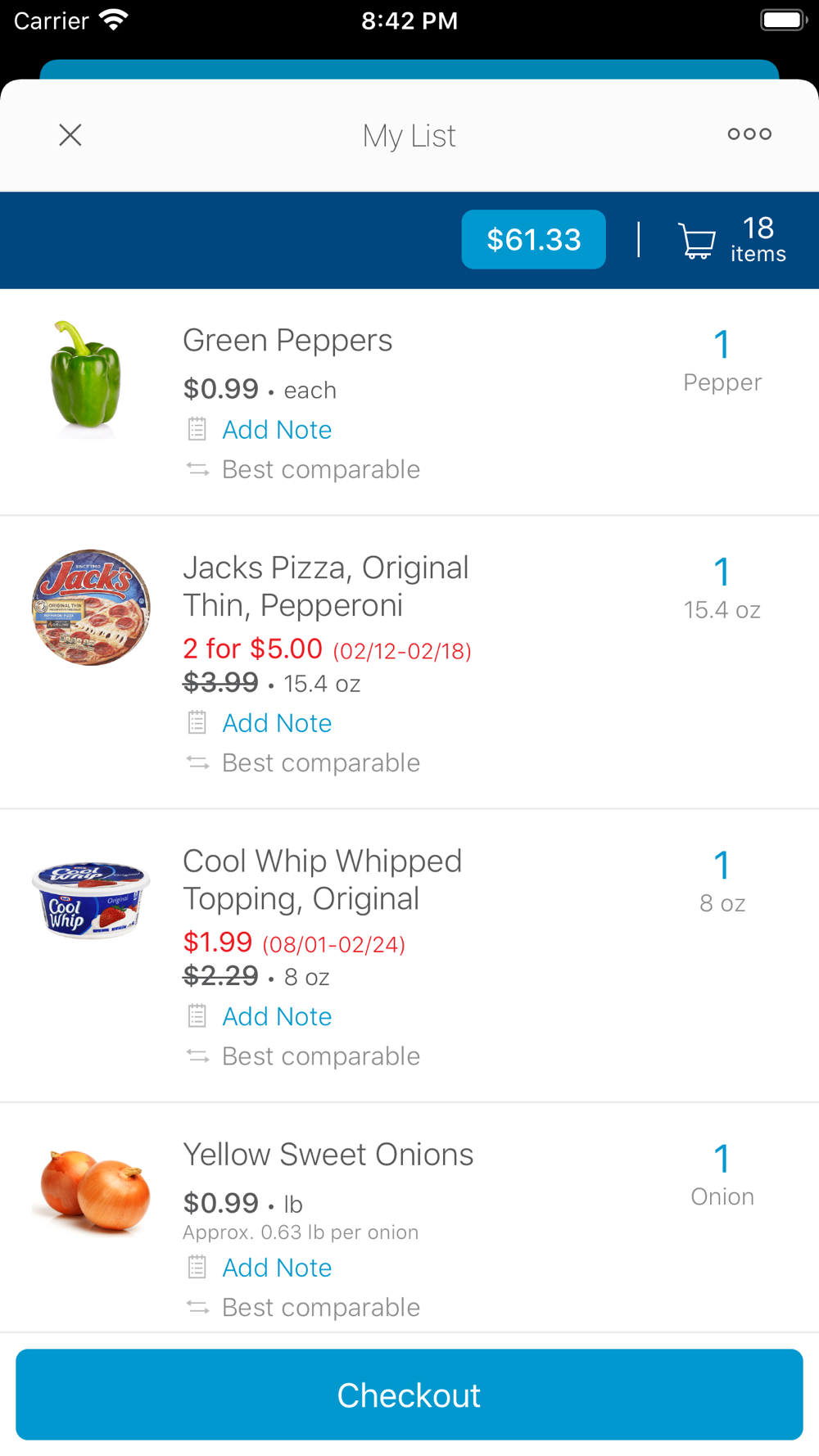The width and height of the screenshot is (819, 1456).
Task: Tap note icon under Yellow Sweet Onions
Action: pos(197,1268)
